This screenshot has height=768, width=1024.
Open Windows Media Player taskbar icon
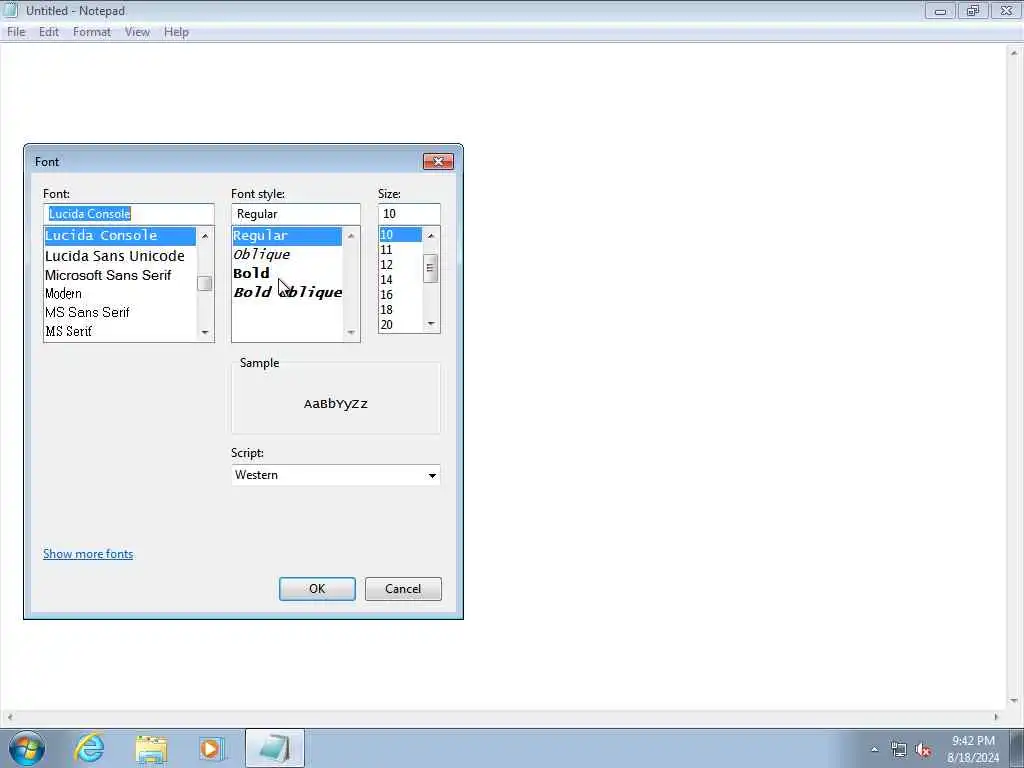point(211,748)
